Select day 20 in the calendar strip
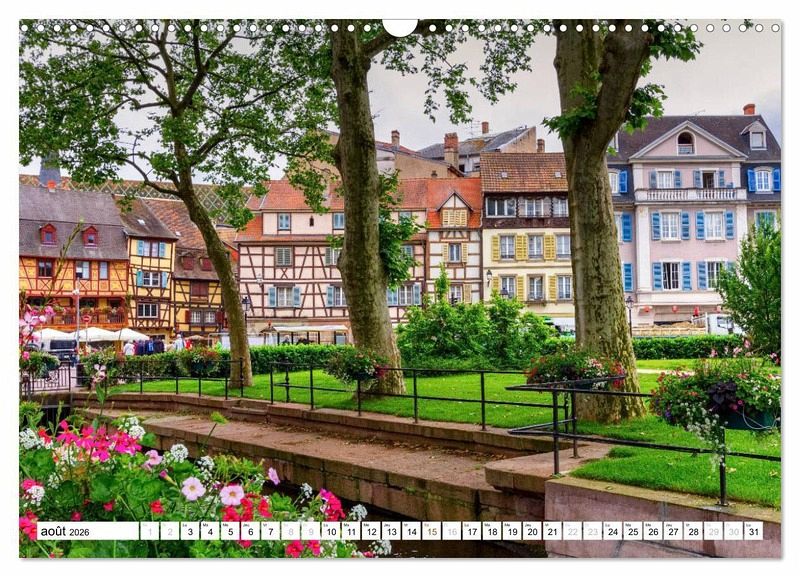 pos(531,531)
